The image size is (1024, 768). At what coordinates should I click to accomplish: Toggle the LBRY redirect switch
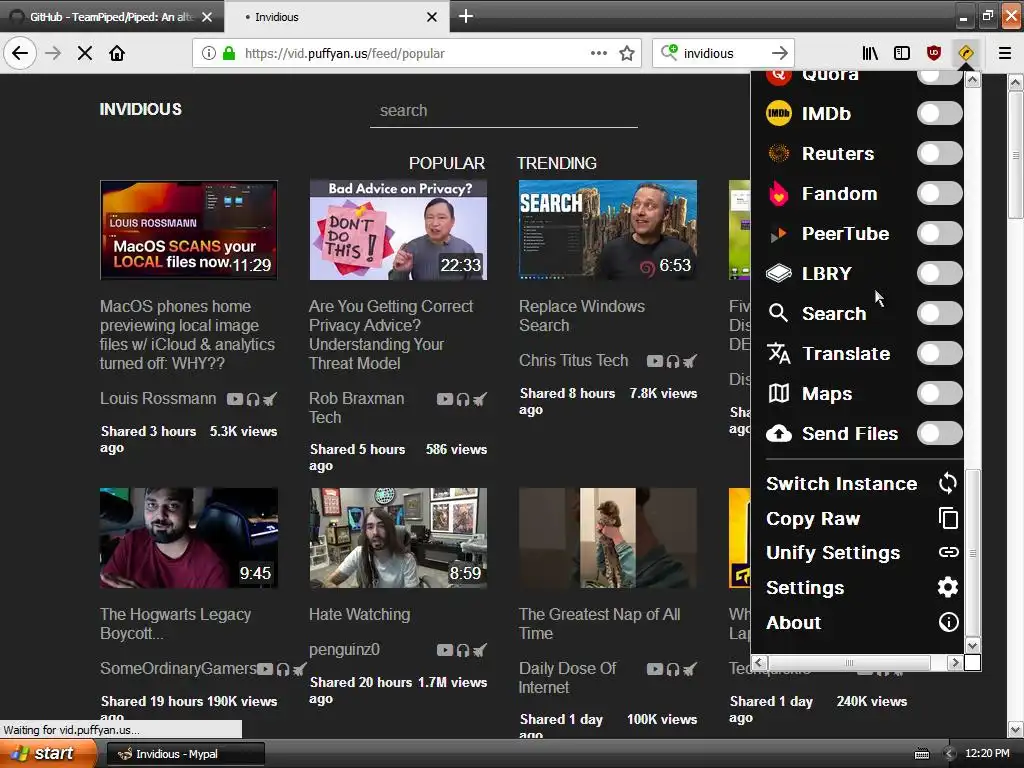pos(939,273)
